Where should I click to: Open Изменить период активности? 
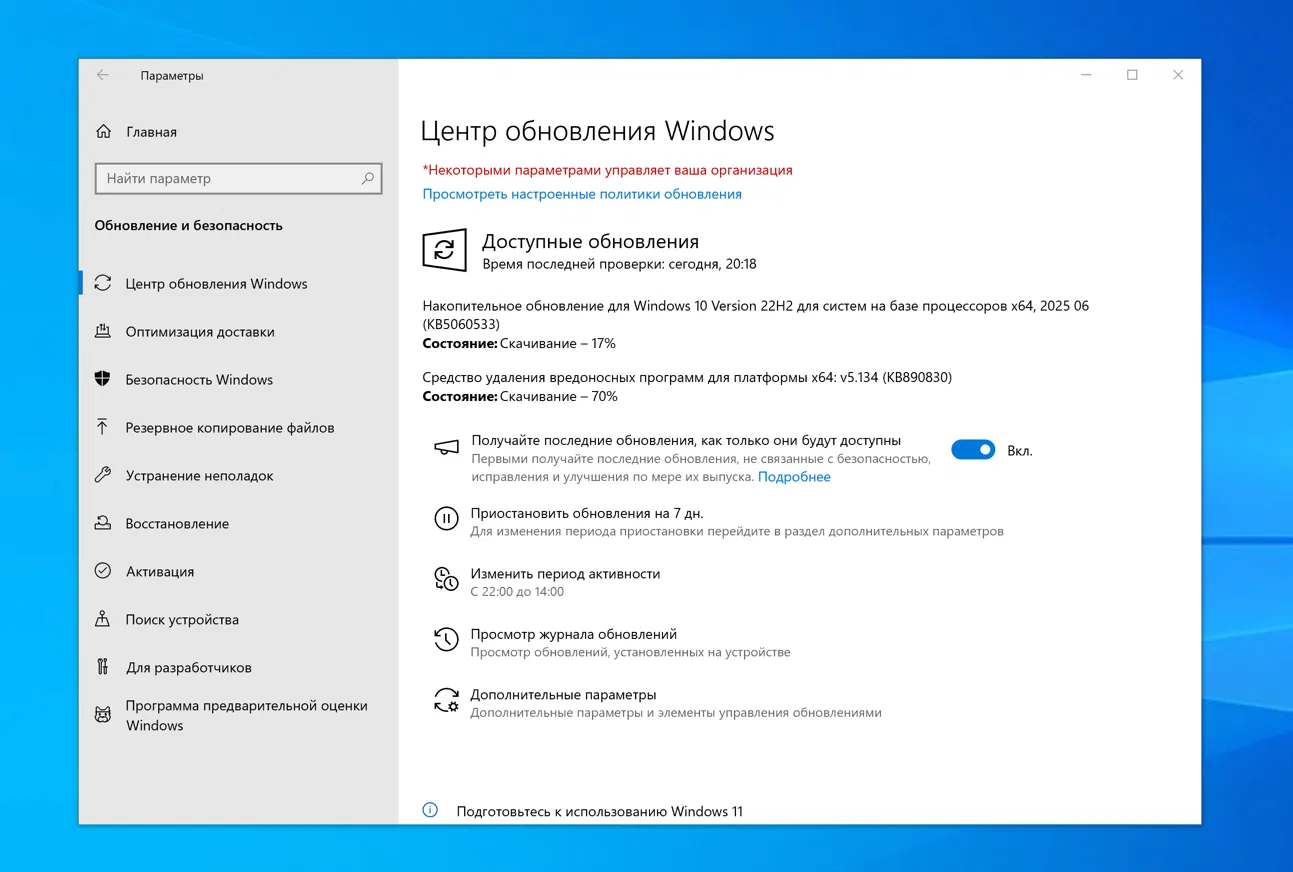pos(565,574)
